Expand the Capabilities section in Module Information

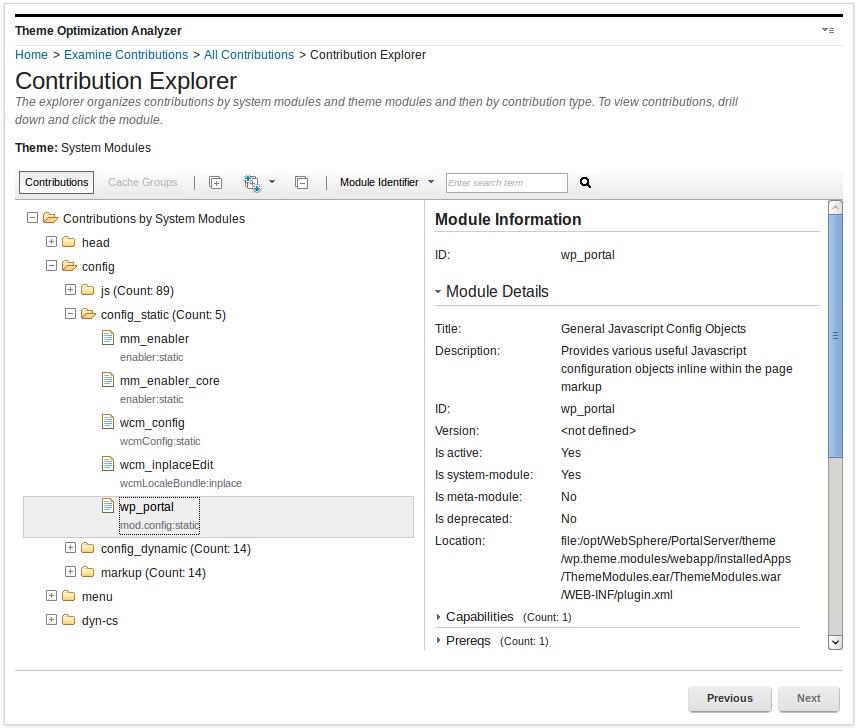(438, 617)
